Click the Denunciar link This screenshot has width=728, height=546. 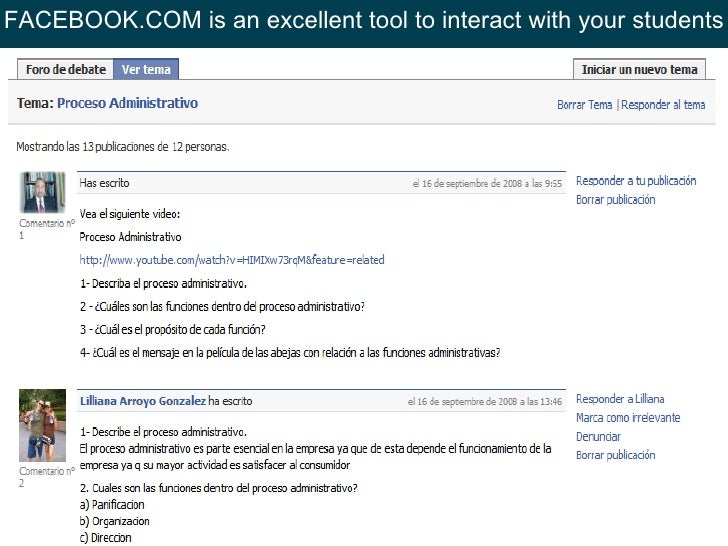pos(598,436)
